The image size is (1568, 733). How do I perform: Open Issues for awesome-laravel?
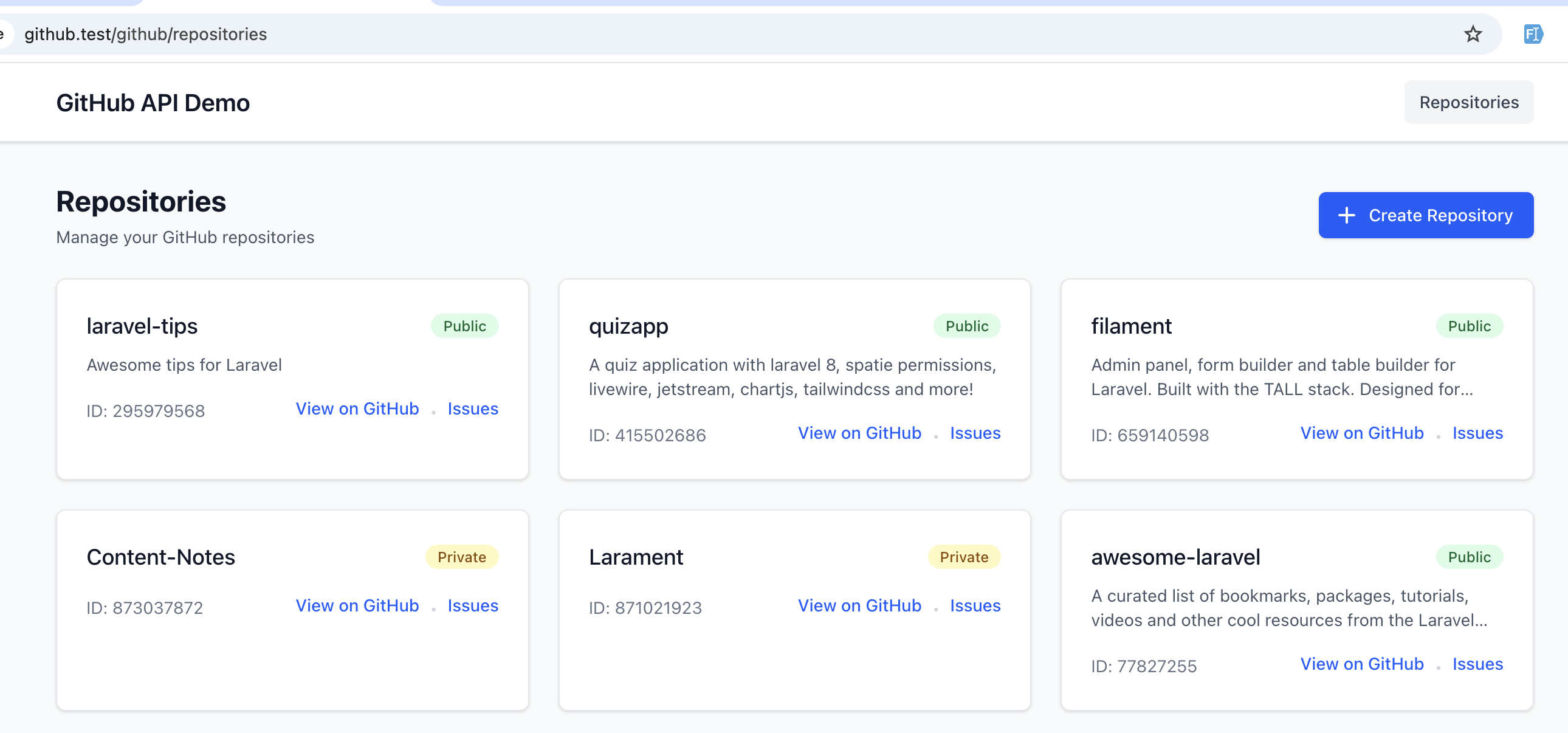pyautogui.click(x=1477, y=664)
